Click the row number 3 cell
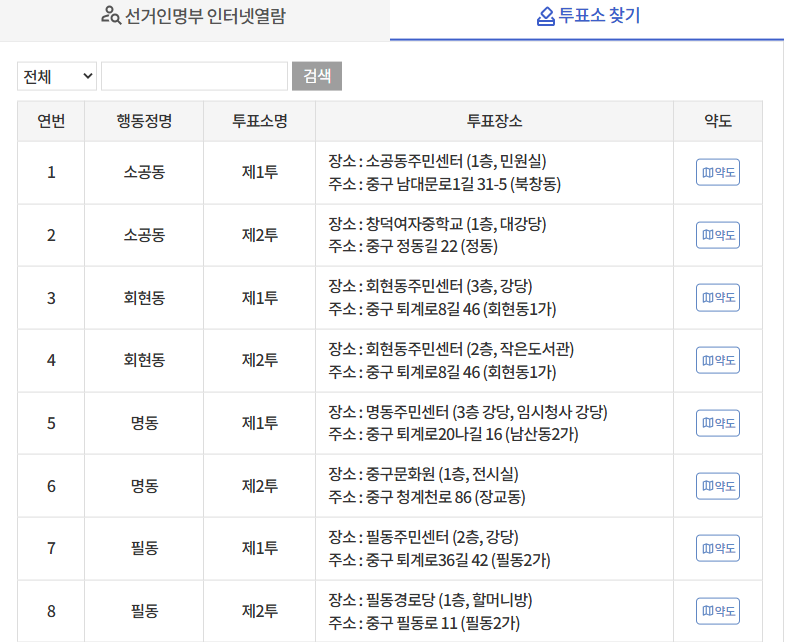802x642 pixels. (x=51, y=298)
